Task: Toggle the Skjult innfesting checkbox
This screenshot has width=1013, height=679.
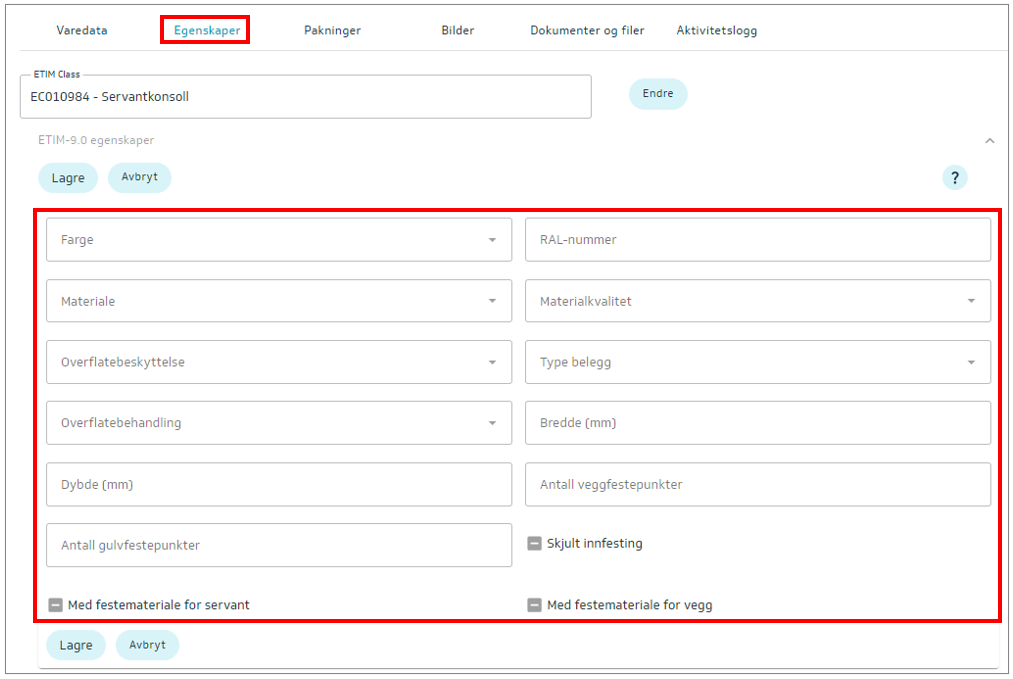Action: (x=535, y=544)
